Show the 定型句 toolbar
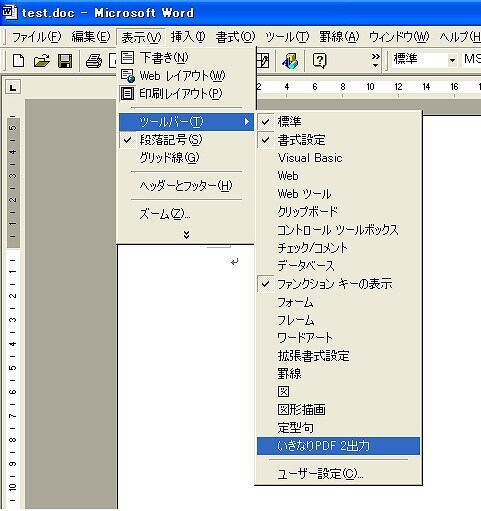Viewport: 481px width, 511px height. click(338, 428)
